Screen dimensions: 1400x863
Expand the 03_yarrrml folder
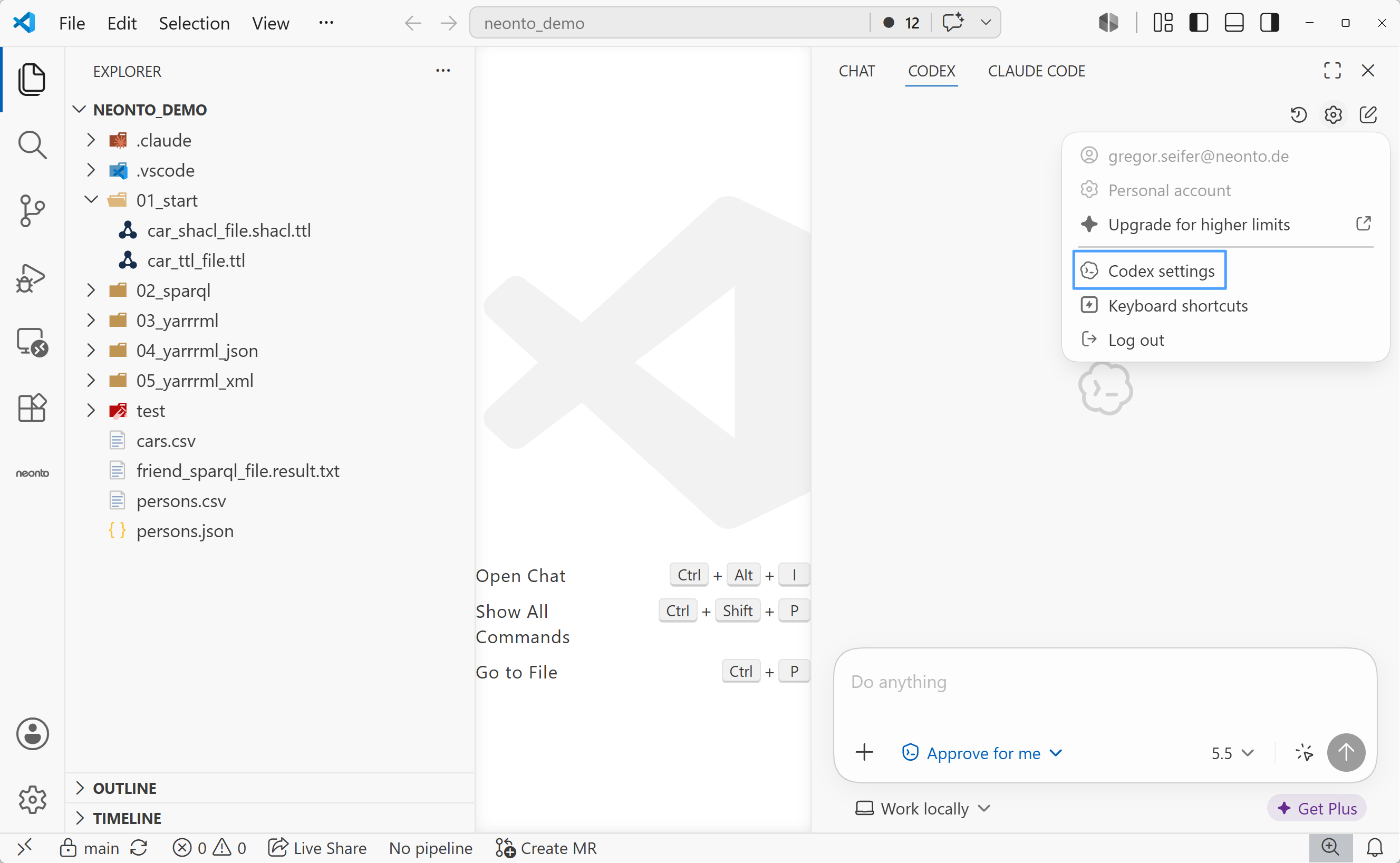pos(91,320)
